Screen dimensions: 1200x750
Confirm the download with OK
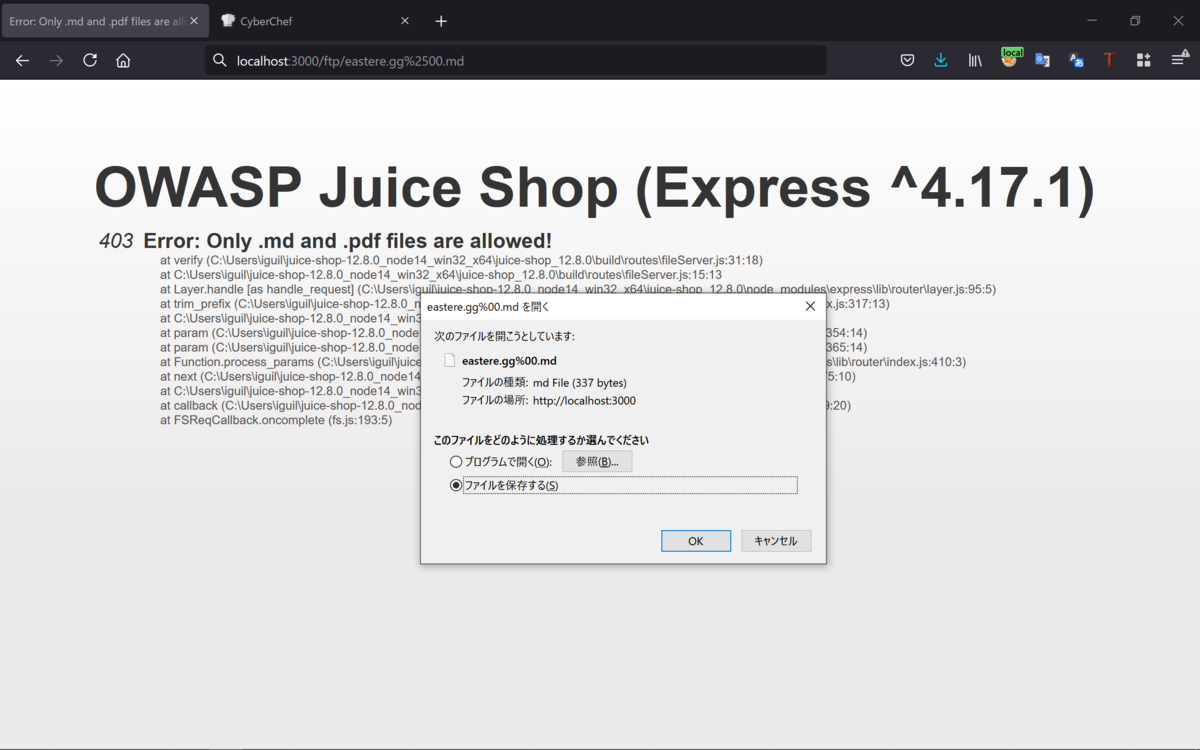(696, 541)
